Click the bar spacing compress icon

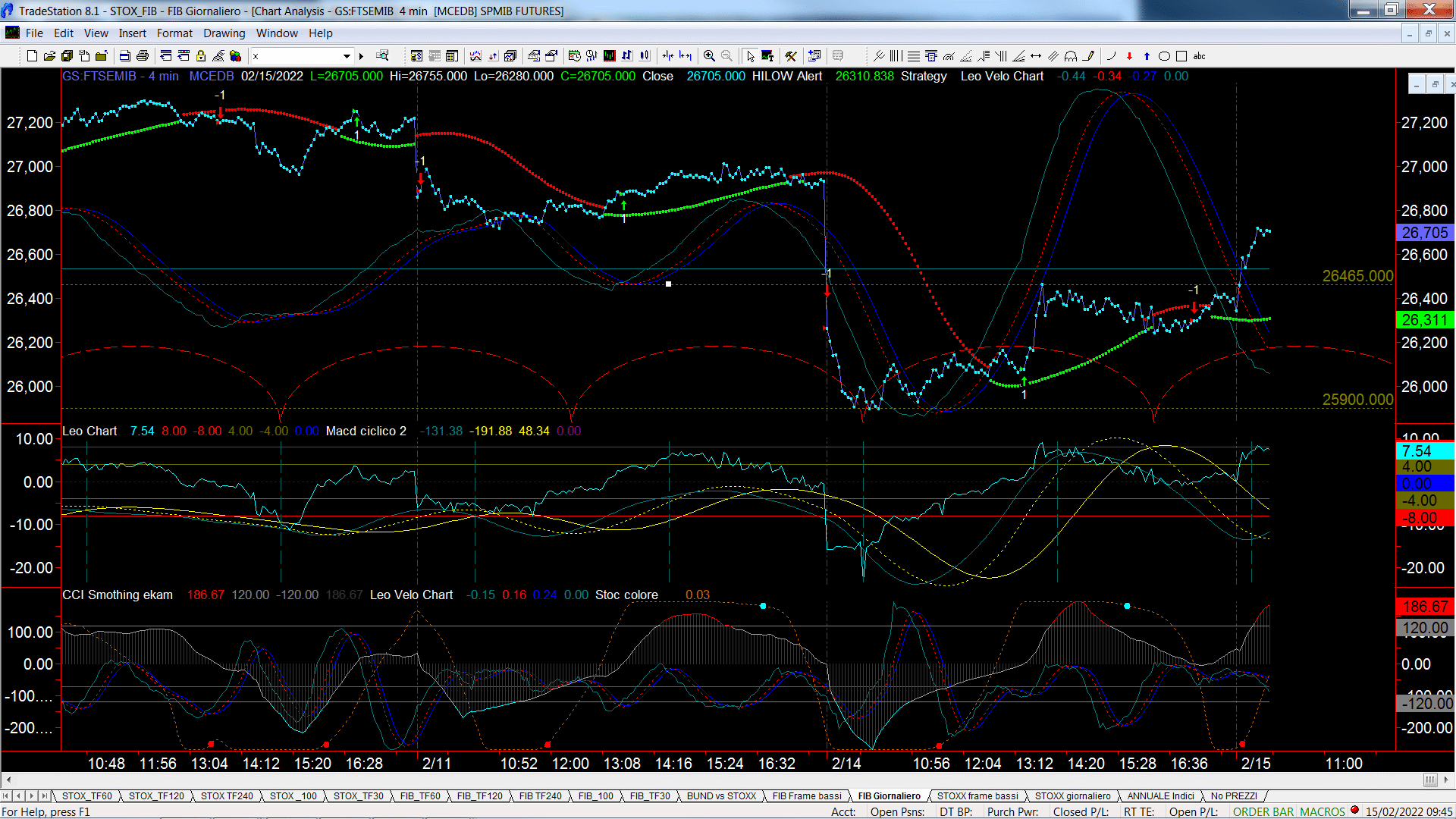(667, 56)
